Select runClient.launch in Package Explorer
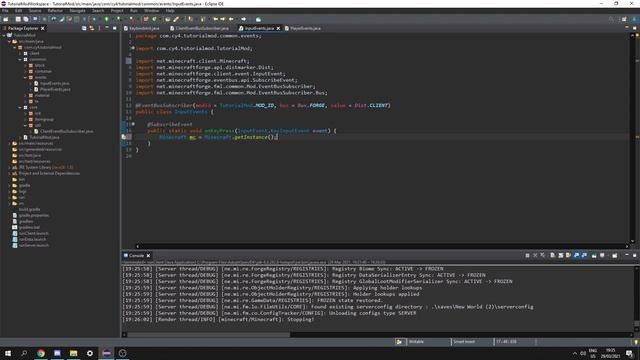Image resolution: width=640 pixels, height=360 pixels. 33,233
